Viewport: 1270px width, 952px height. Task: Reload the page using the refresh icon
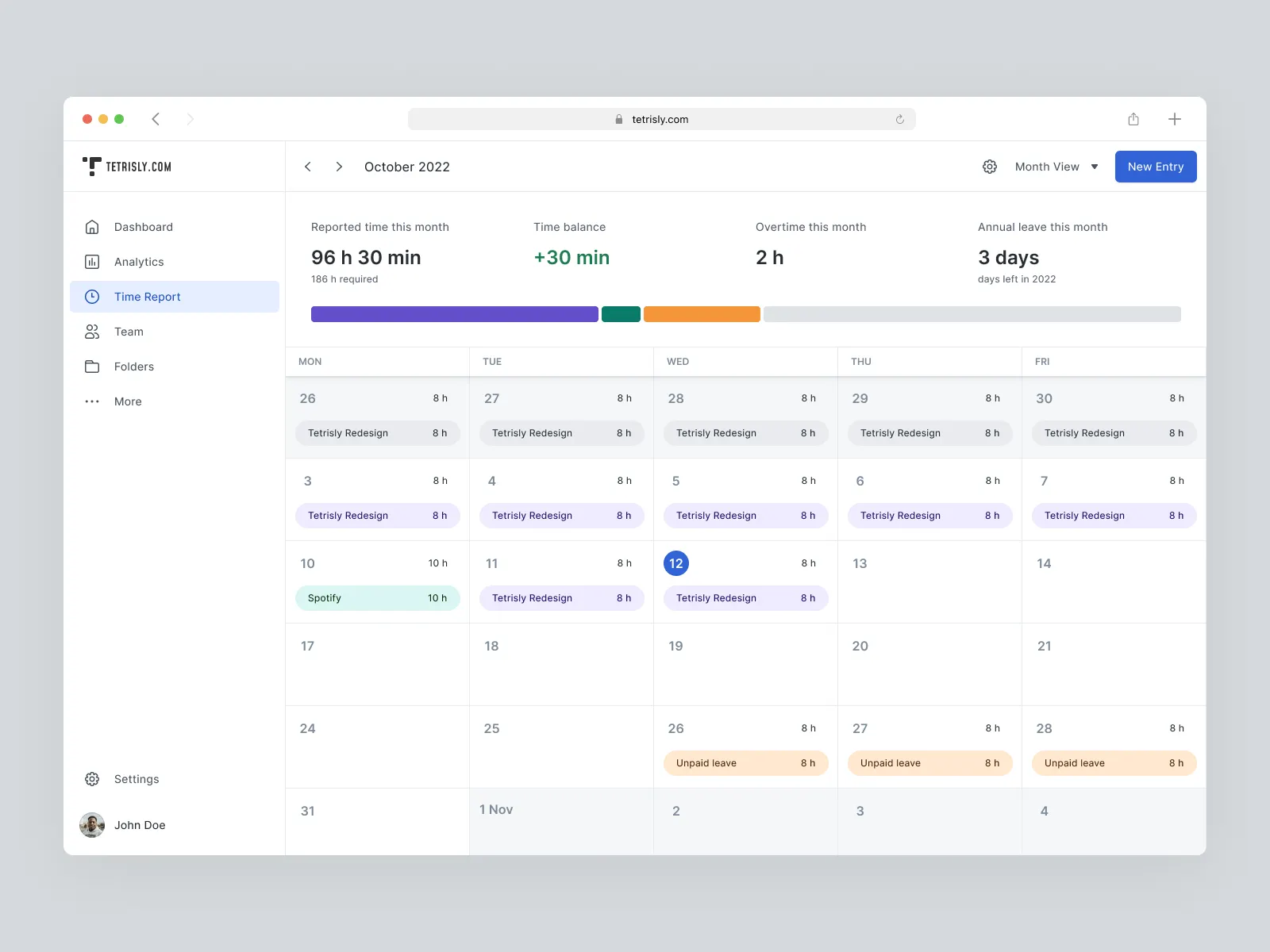900,120
